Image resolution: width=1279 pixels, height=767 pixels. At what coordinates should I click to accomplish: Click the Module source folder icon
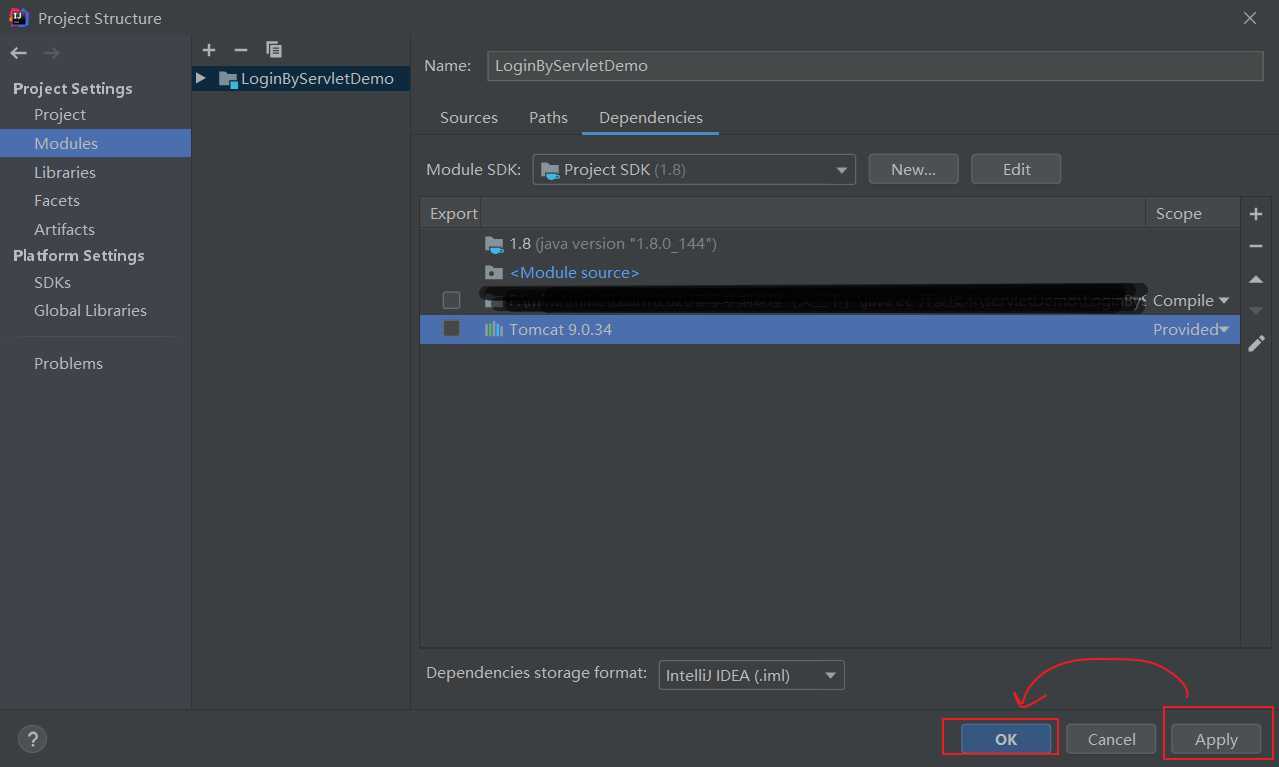(494, 272)
